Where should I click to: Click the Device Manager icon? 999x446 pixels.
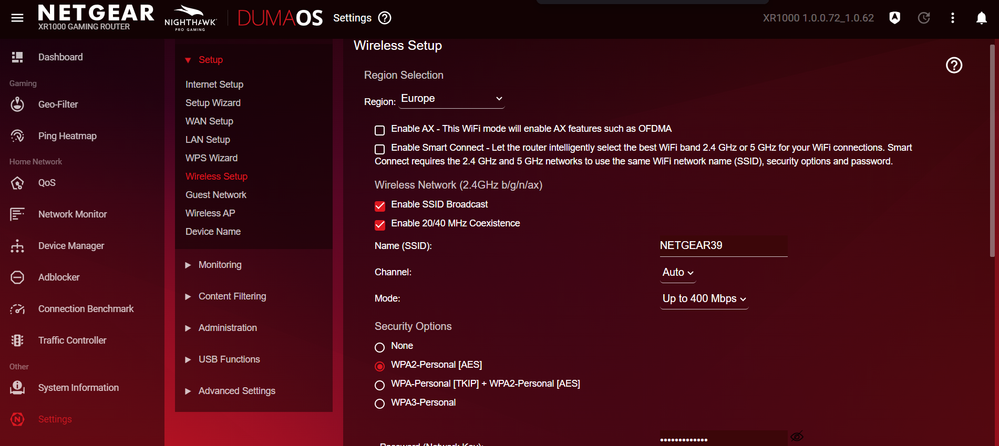18,246
